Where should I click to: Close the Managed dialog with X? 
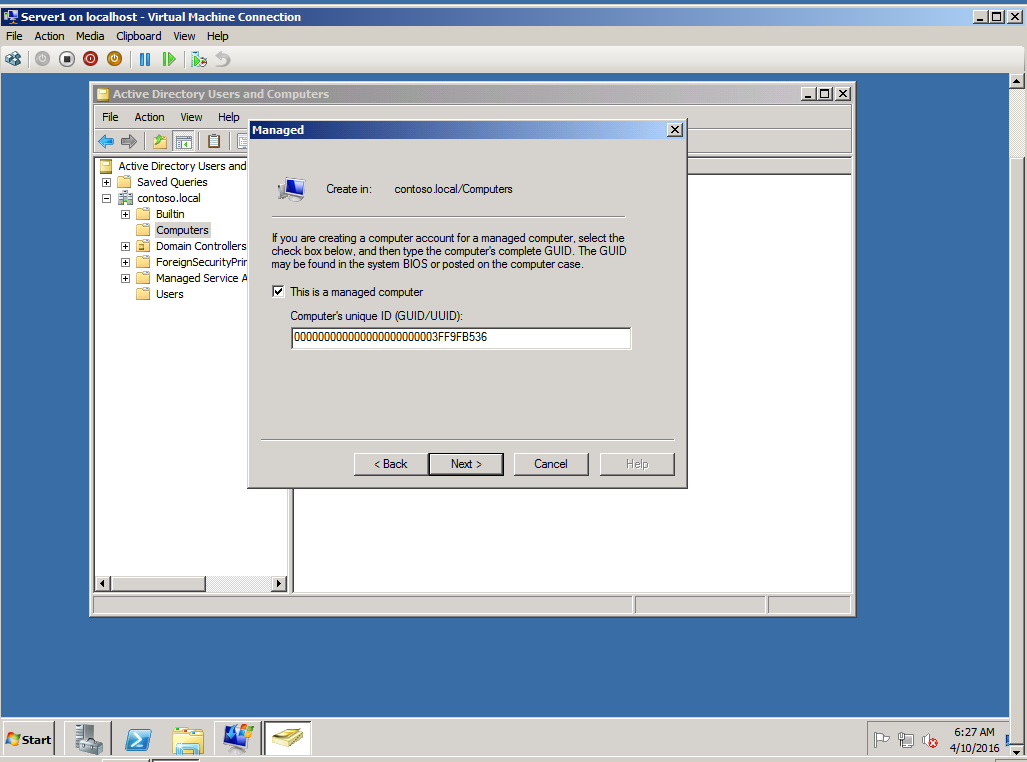click(675, 130)
